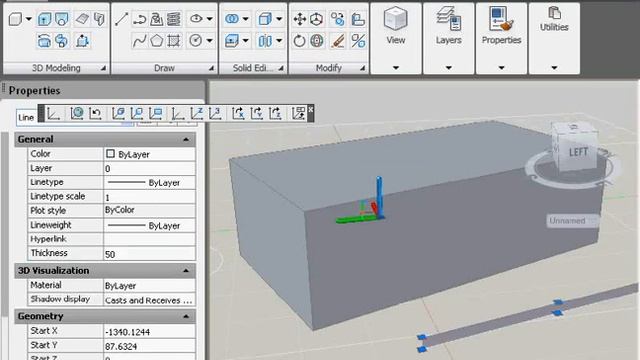Screen dimensions: 640x360
Task: Open the solid box edit dropdown arrow
Action: [x=279, y=19]
